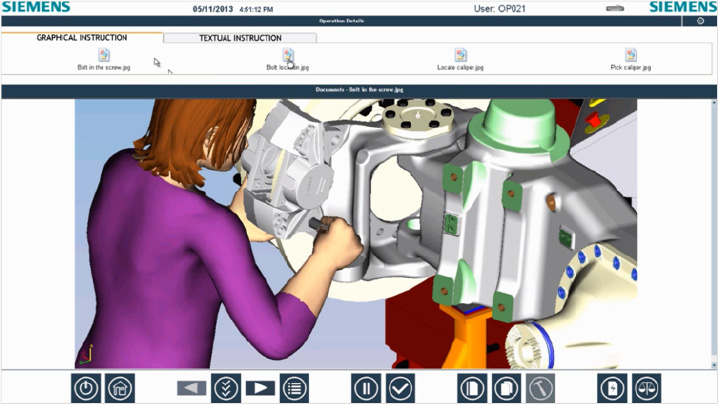Click the home icon in bottom toolbar
Viewport: 718px width, 404px height.
coord(118,388)
